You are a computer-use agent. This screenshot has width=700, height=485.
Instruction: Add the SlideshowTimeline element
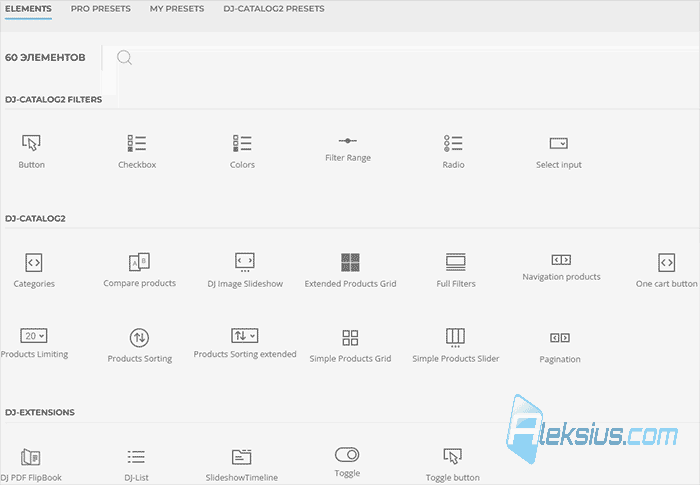point(242,465)
